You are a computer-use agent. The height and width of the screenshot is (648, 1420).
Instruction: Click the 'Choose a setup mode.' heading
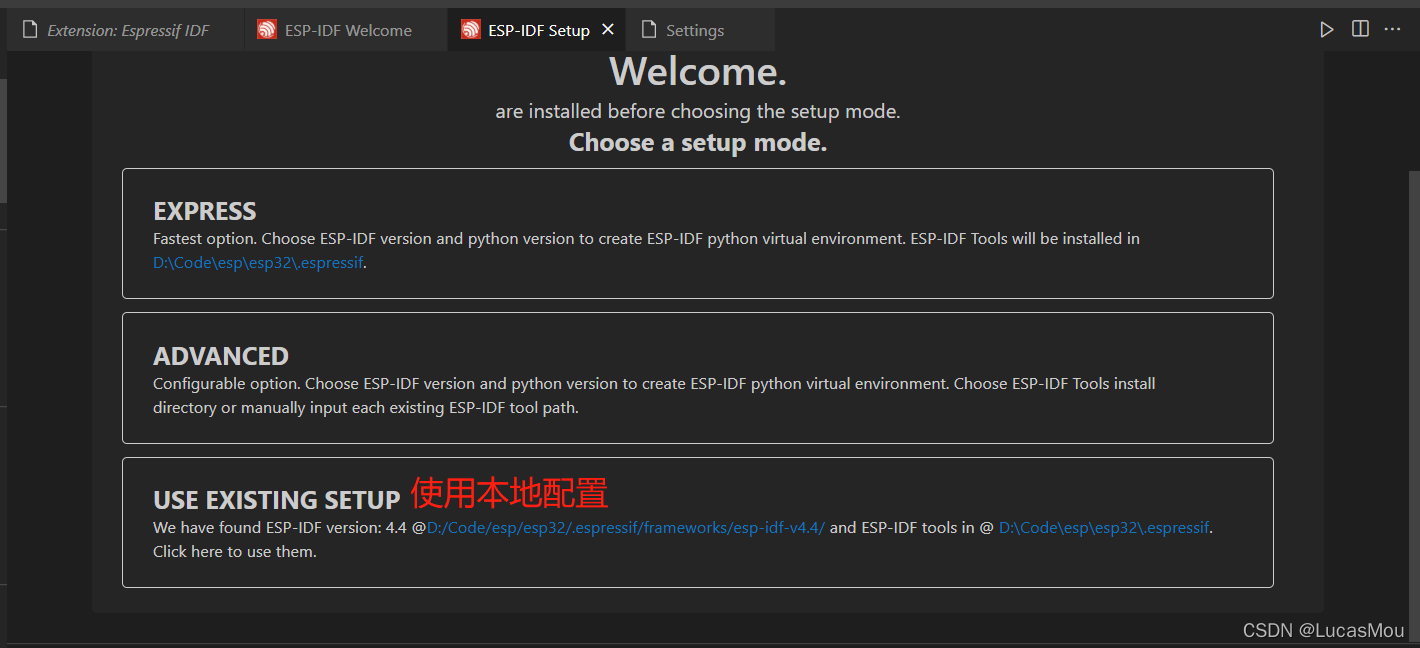pyautogui.click(x=698, y=142)
